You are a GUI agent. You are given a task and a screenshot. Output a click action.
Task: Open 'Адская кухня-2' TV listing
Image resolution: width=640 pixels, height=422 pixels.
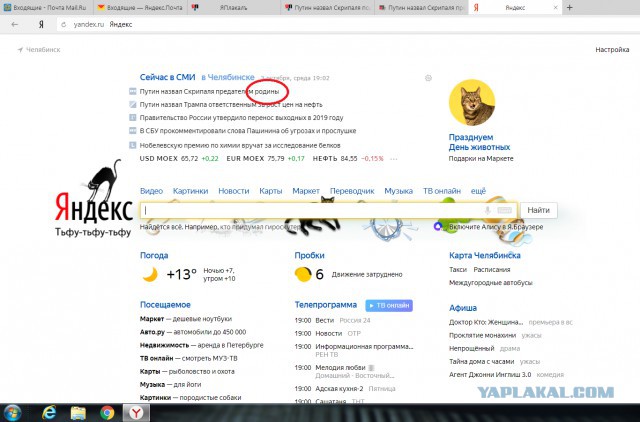point(339,389)
